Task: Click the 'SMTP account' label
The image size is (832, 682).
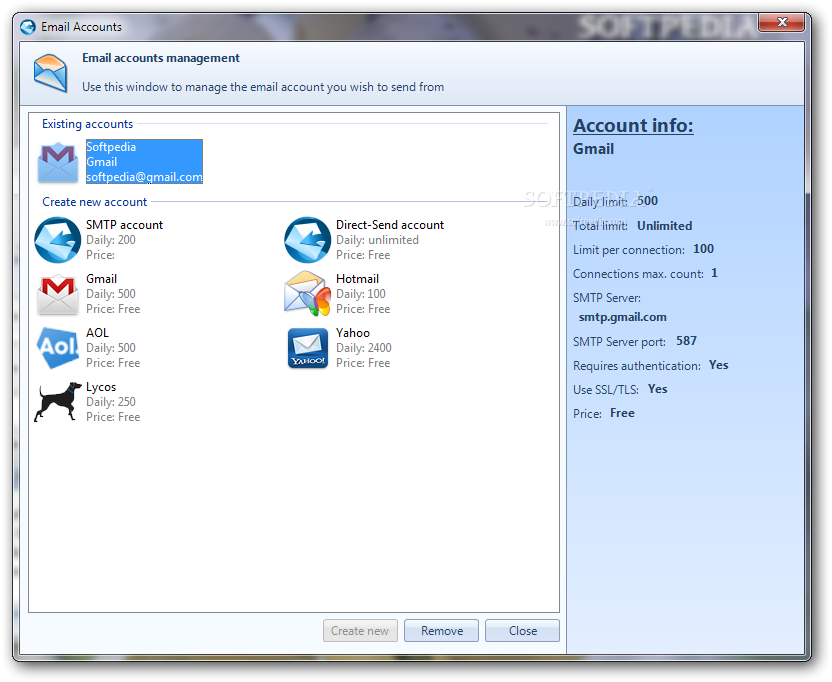Action: 124,225
